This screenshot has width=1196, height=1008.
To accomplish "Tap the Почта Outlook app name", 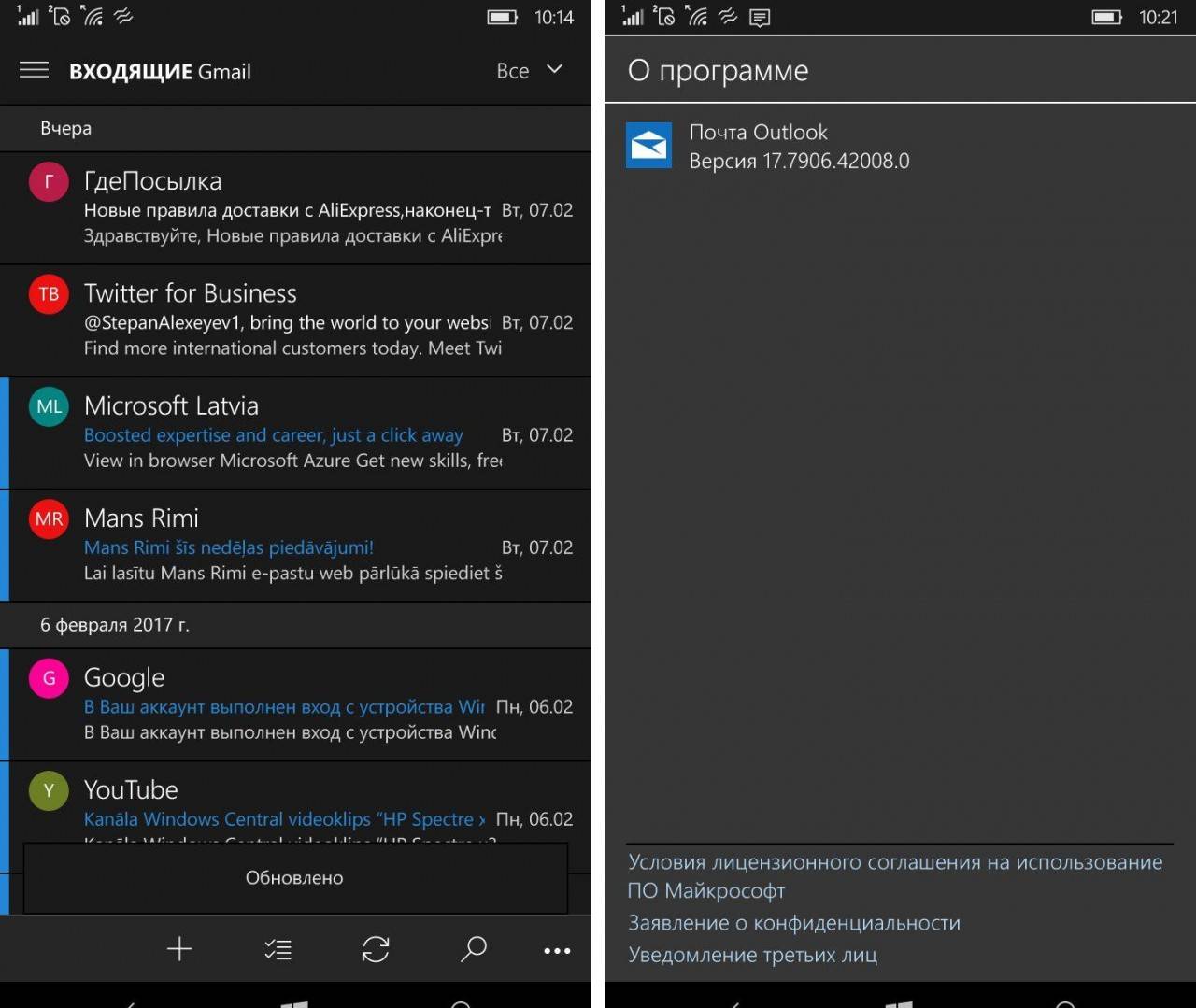I will [x=758, y=132].
